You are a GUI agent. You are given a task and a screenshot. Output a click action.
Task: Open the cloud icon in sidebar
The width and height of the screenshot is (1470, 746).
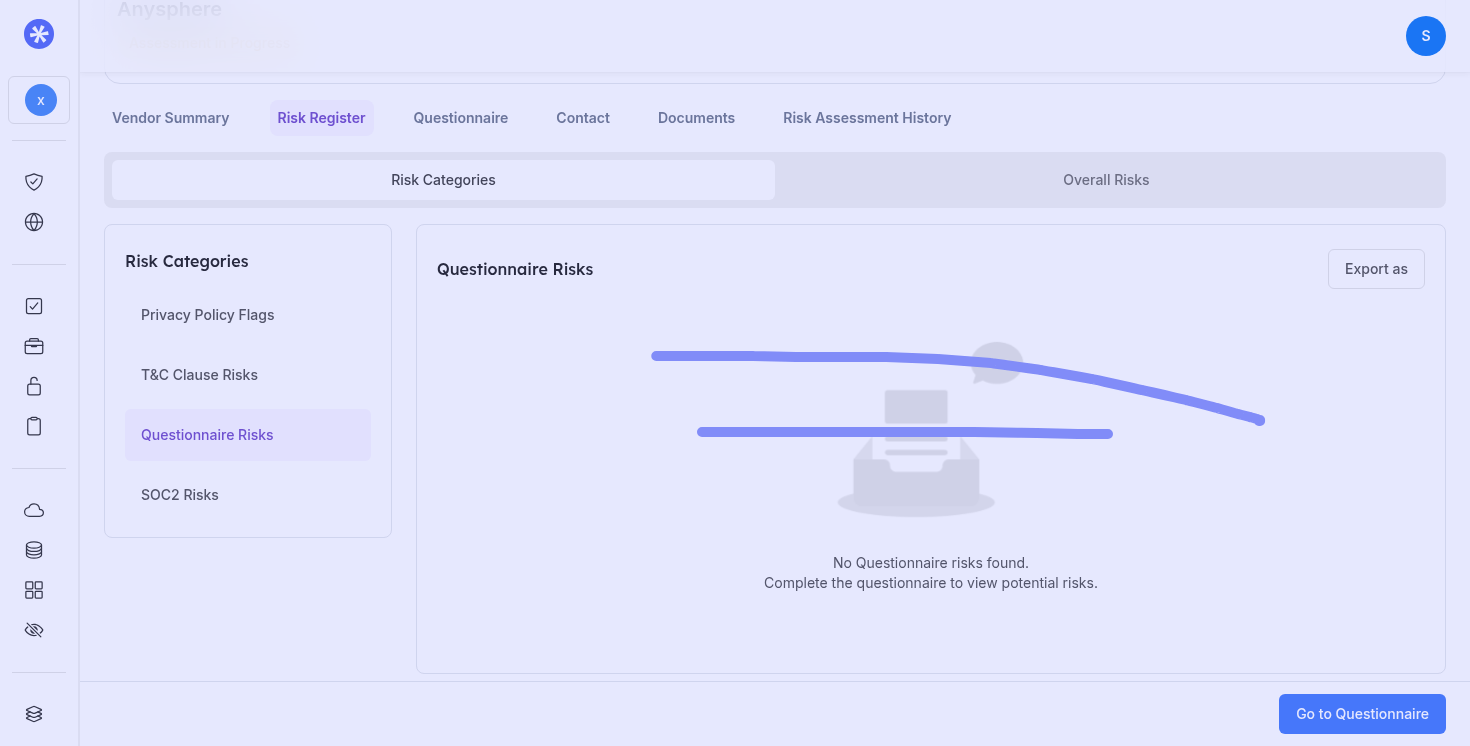click(x=34, y=511)
